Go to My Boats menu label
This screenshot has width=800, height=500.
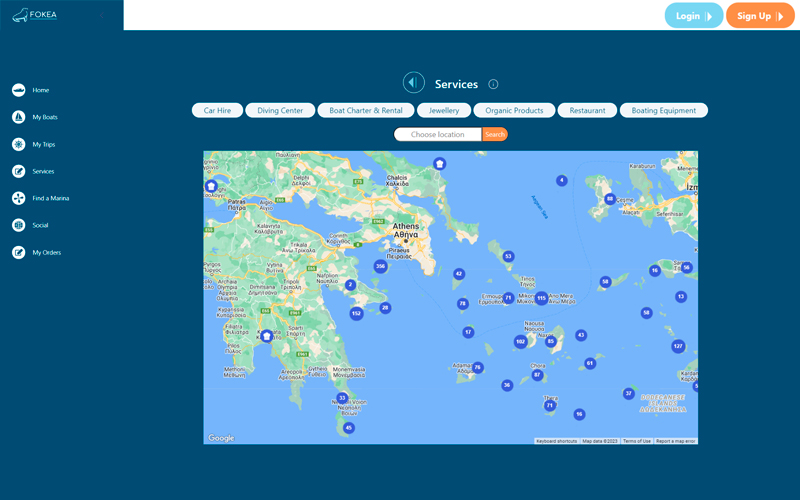pos(45,117)
